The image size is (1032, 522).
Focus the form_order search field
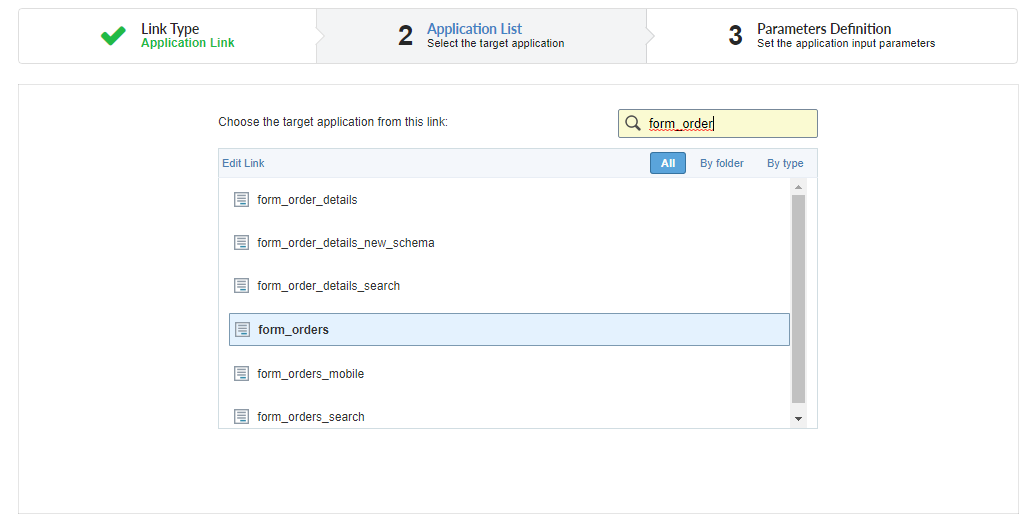point(727,124)
